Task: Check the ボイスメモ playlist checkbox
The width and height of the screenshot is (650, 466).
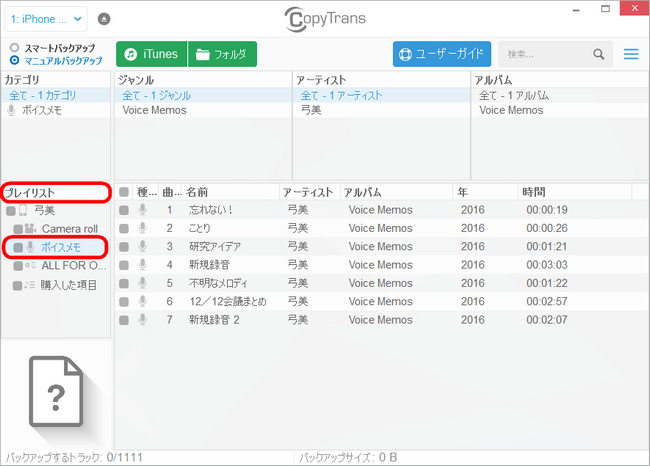Action: tap(18, 248)
